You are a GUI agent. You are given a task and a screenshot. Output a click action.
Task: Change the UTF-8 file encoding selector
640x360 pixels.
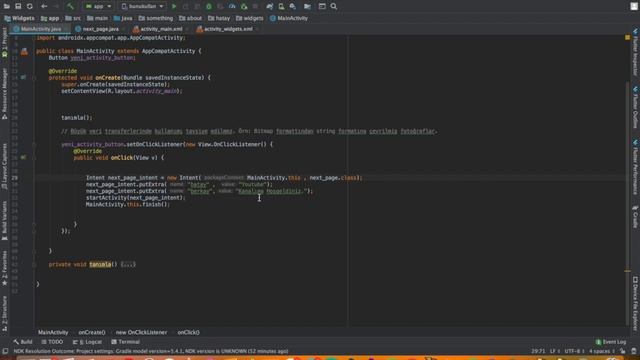coord(574,351)
